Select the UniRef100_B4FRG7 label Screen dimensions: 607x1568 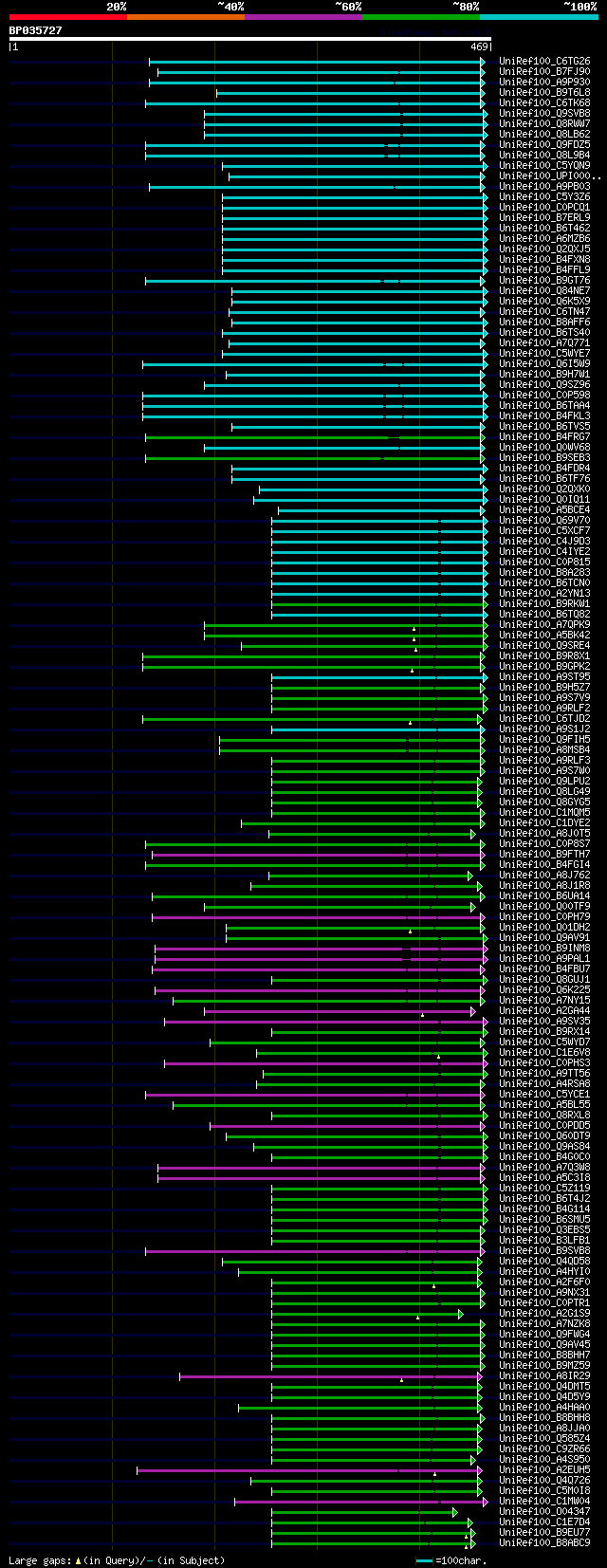(544, 436)
